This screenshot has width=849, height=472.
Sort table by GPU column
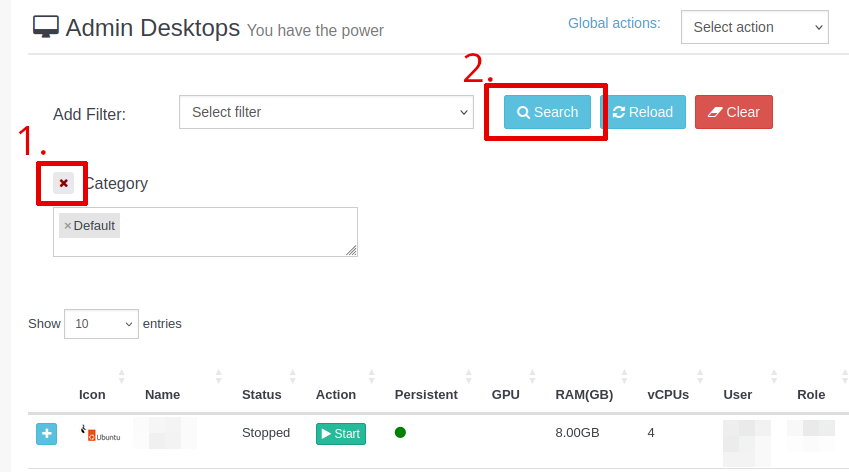[x=505, y=395]
